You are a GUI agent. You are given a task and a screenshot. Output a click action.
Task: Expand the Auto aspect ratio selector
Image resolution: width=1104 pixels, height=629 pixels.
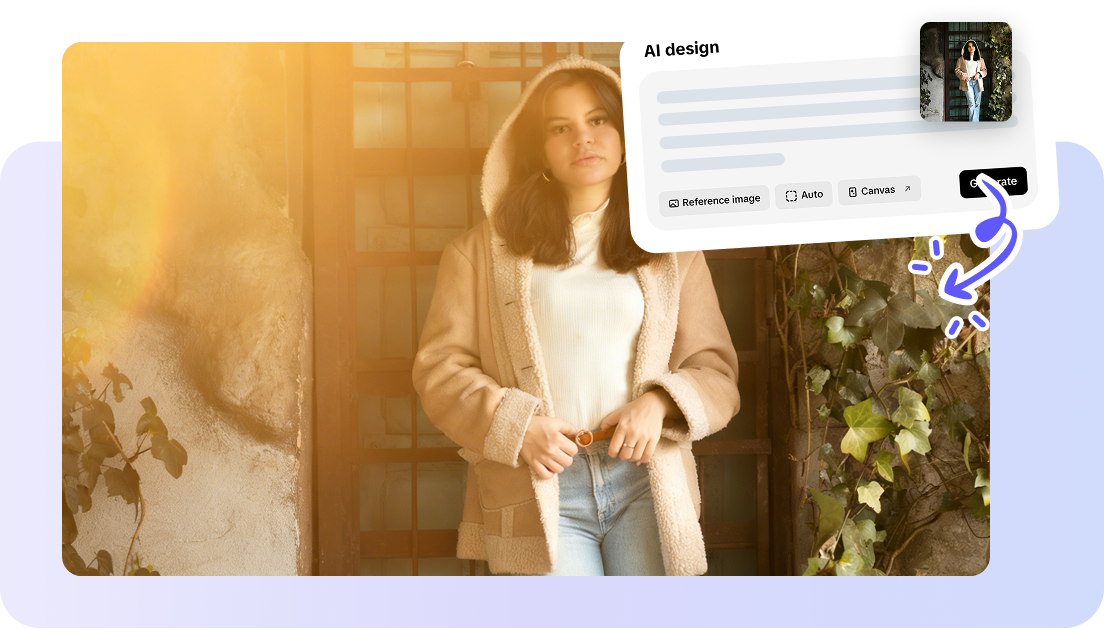pyautogui.click(x=803, y=194)
